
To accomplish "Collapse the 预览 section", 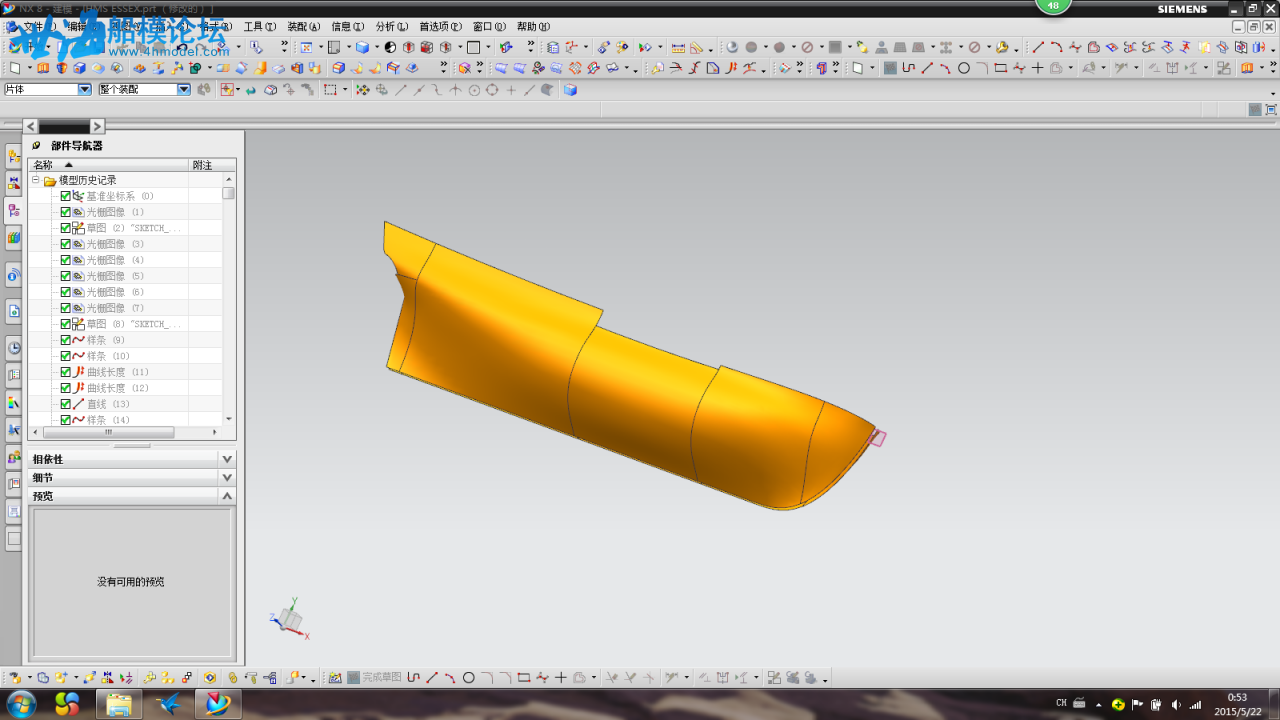I will coord(227,495).
